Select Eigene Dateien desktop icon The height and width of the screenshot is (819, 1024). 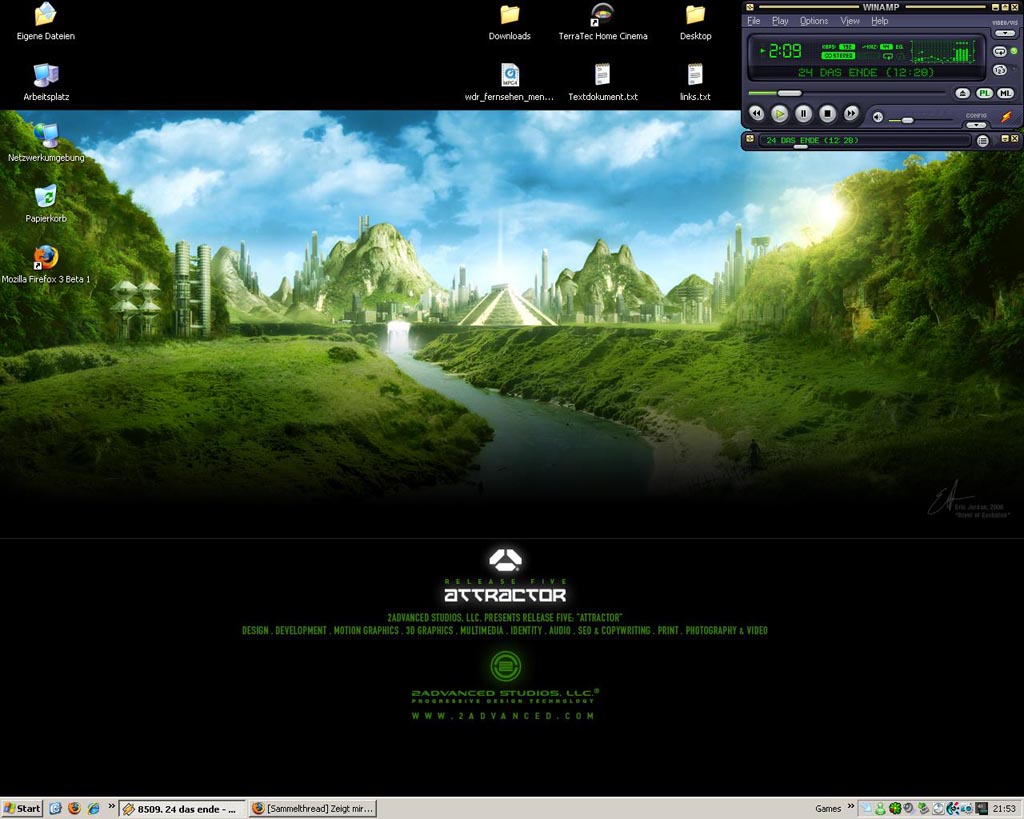[46, 22]
